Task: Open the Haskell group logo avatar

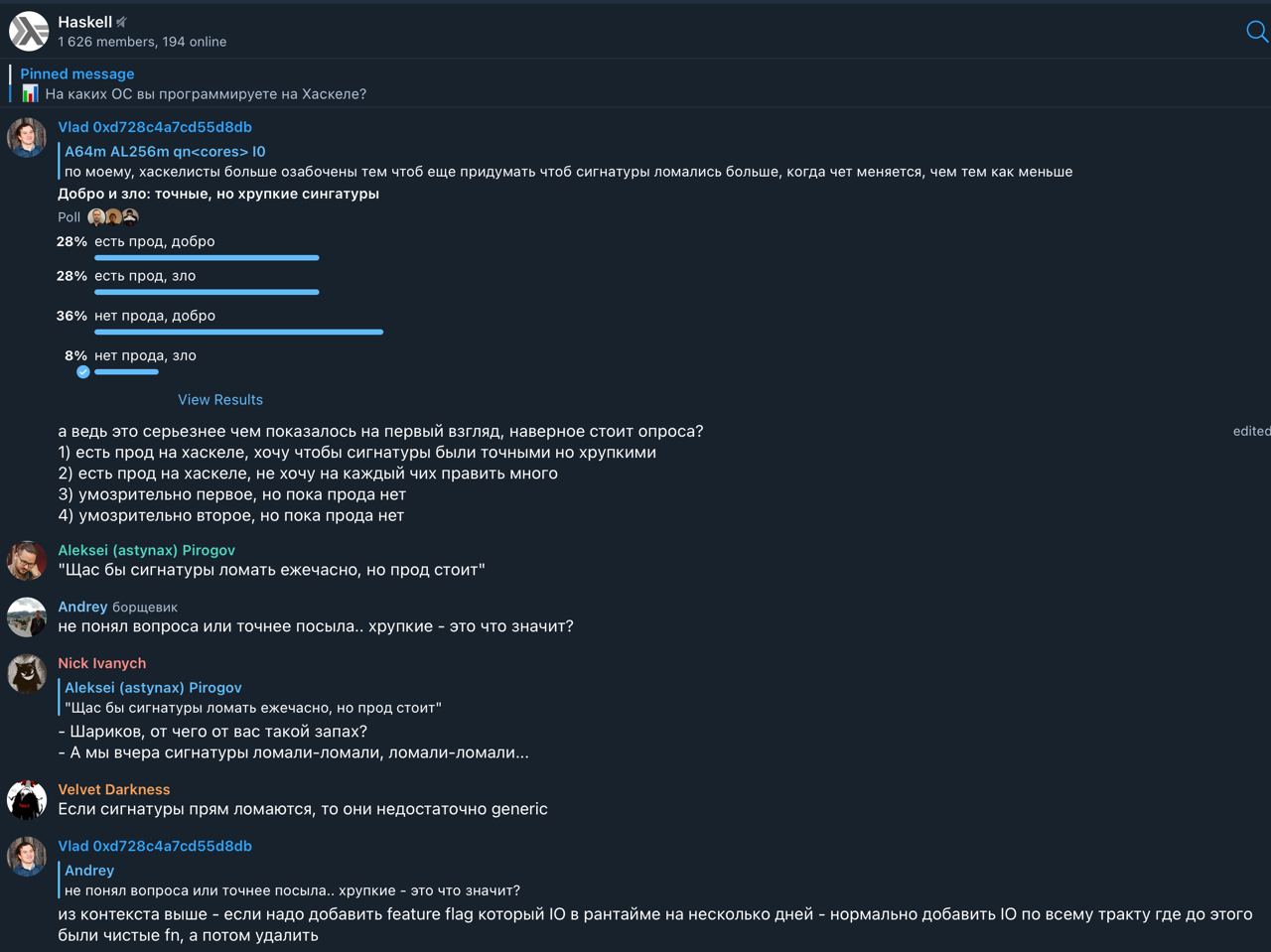Action: tap(28, 31)
